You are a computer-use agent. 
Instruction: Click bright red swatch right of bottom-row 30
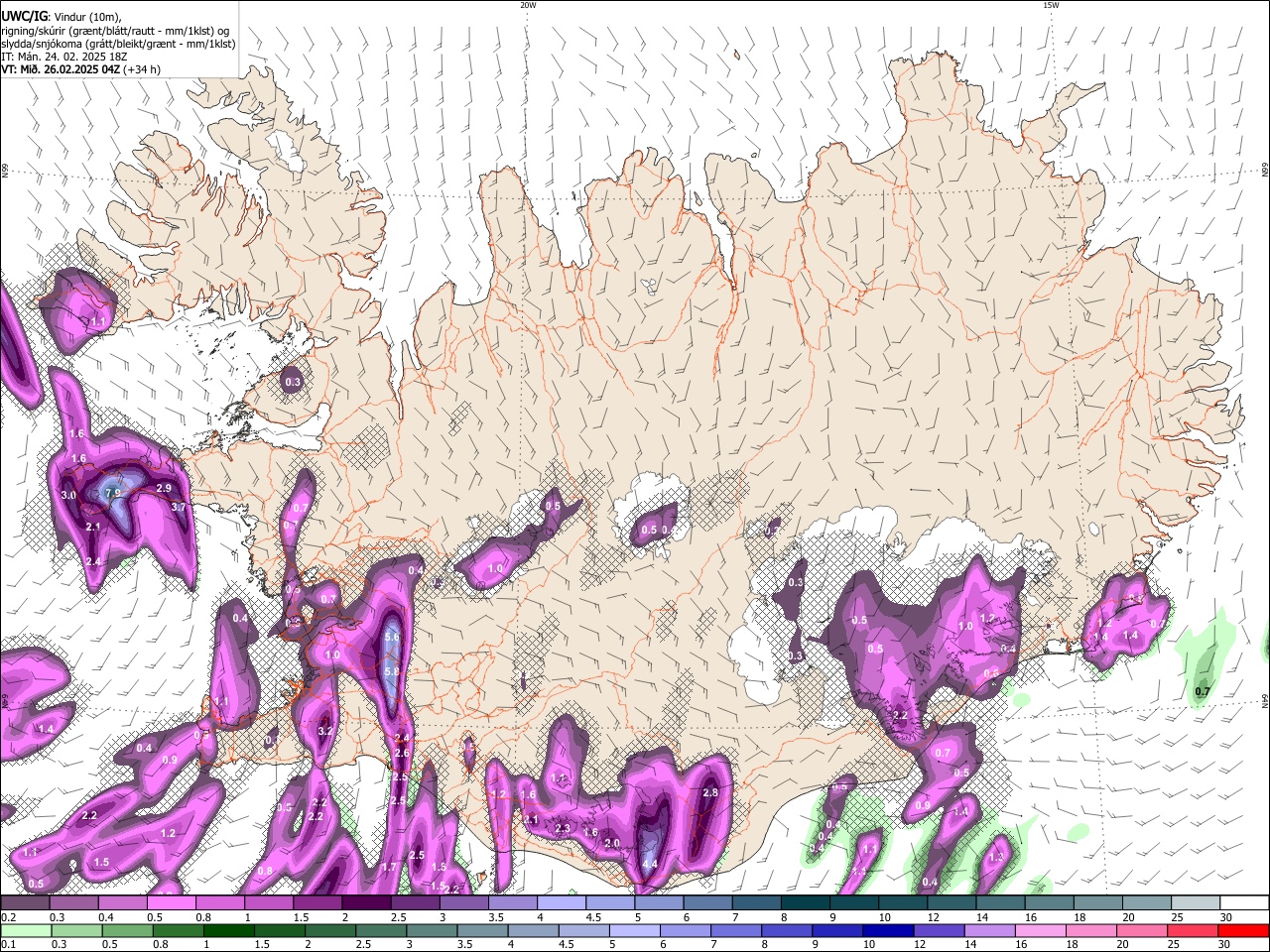[1244, 930]
